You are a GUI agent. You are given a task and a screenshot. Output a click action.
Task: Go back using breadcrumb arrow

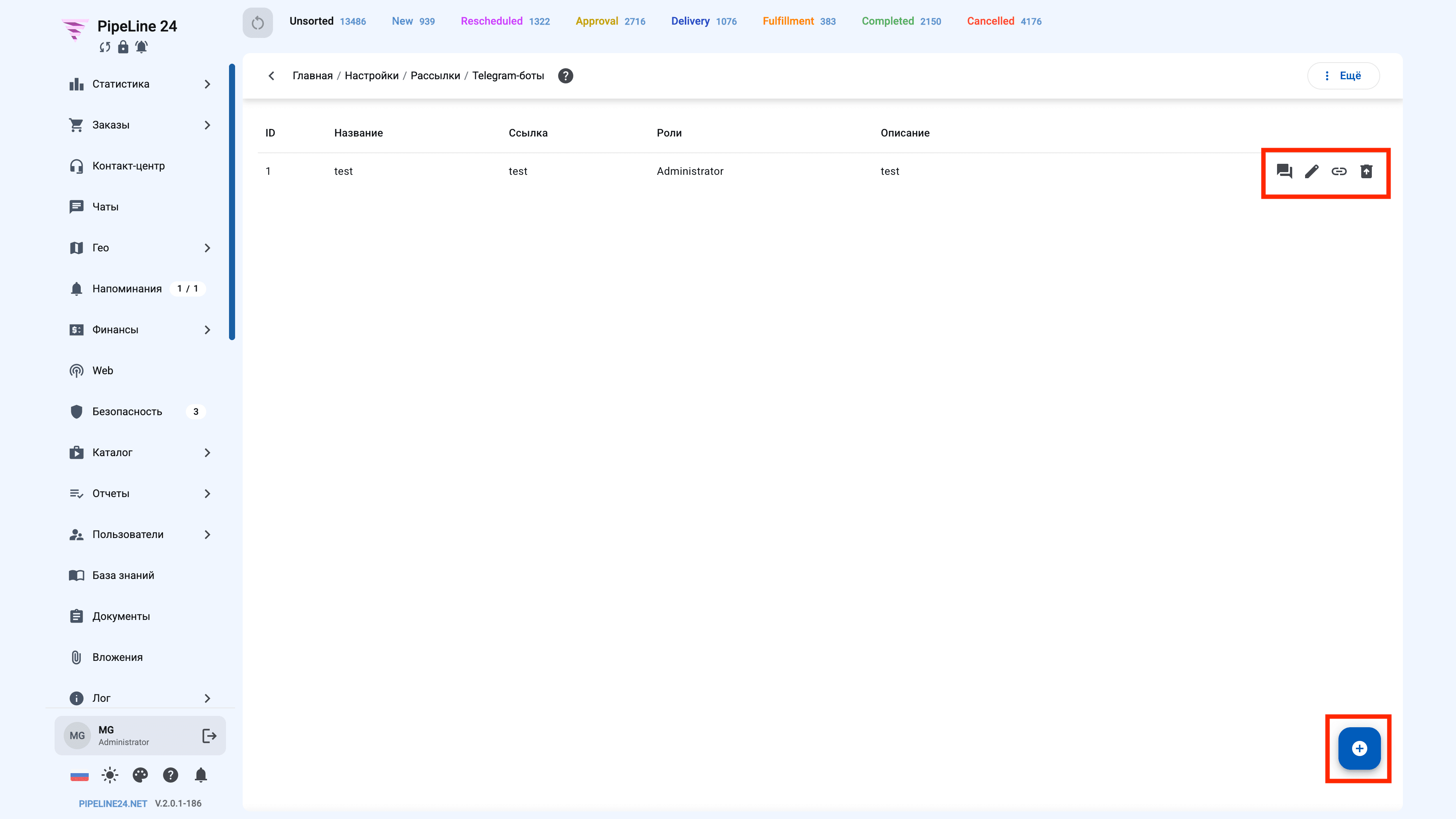(271, 76)
